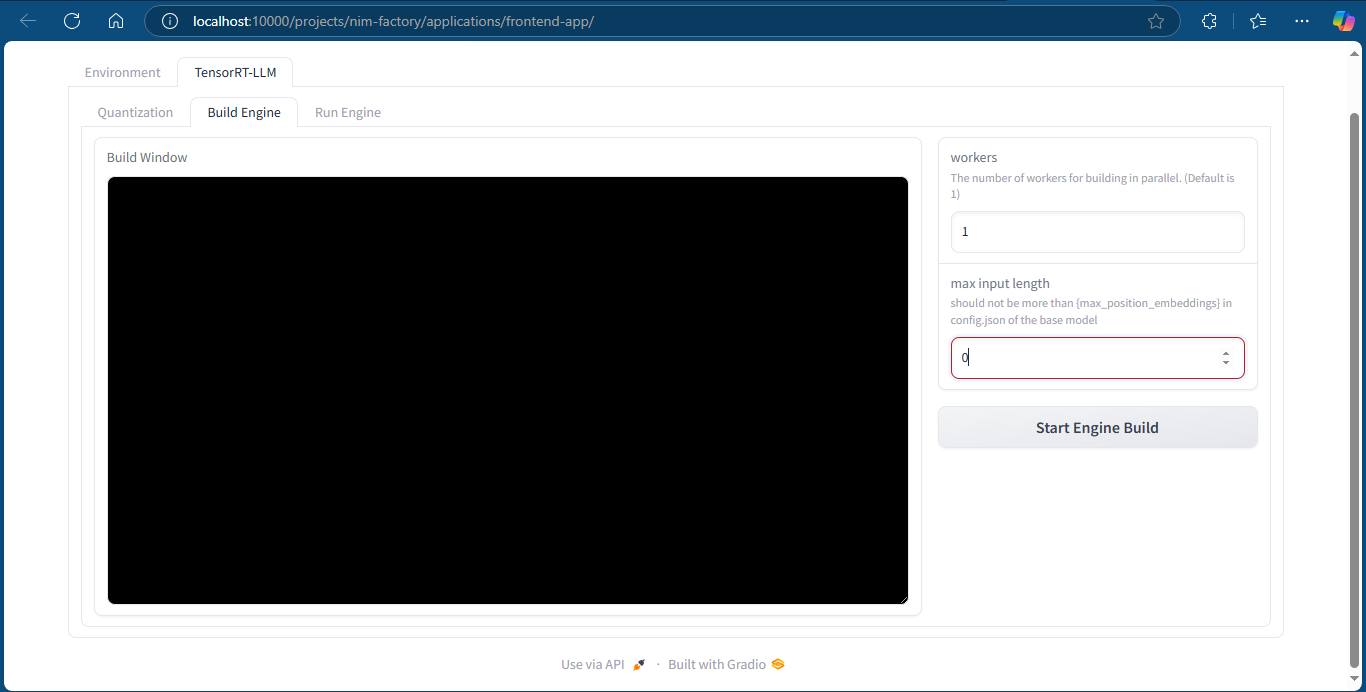Increase max input length with the up arrow
This screenshot has width=1366, height=692.
(x=1226, y=353)
